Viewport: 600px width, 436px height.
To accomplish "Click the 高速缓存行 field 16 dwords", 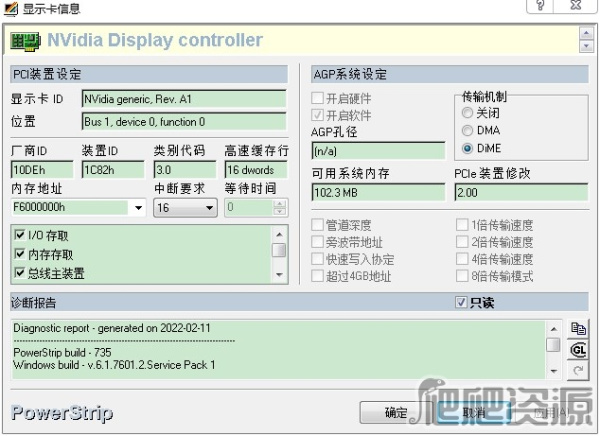I will [256, 170].
